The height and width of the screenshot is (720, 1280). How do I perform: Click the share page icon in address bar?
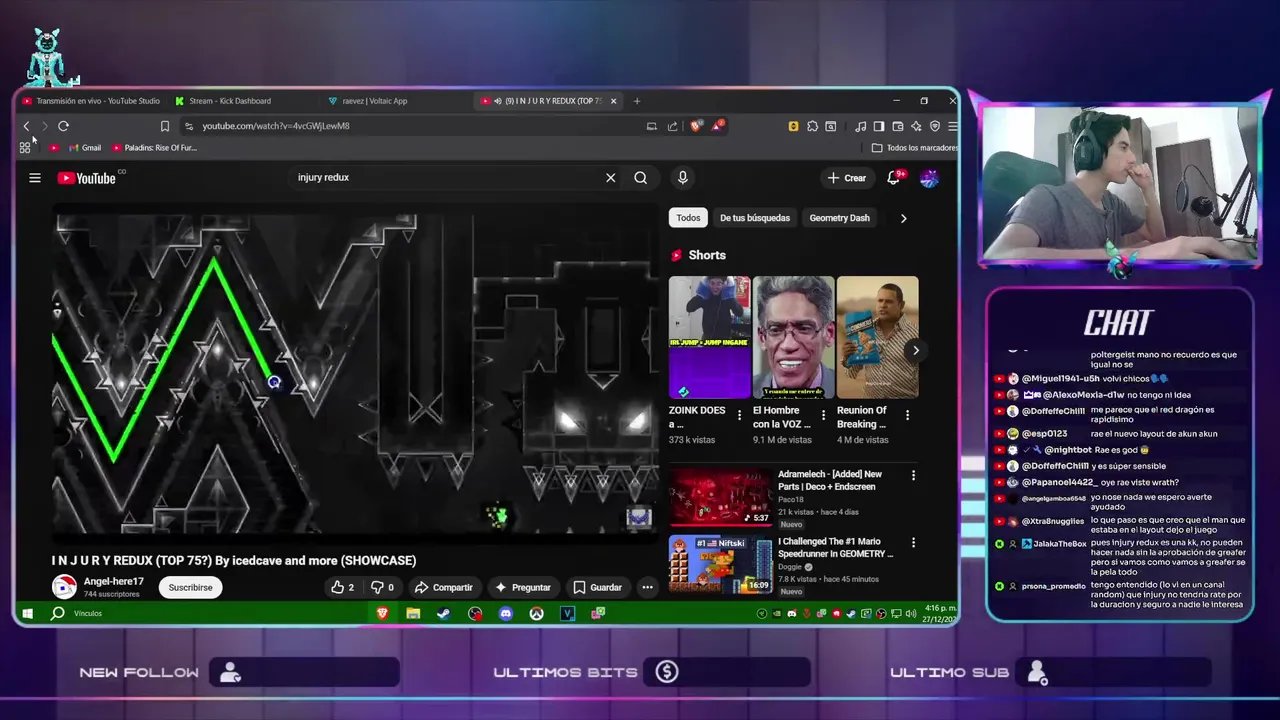(x=672, y=126)
